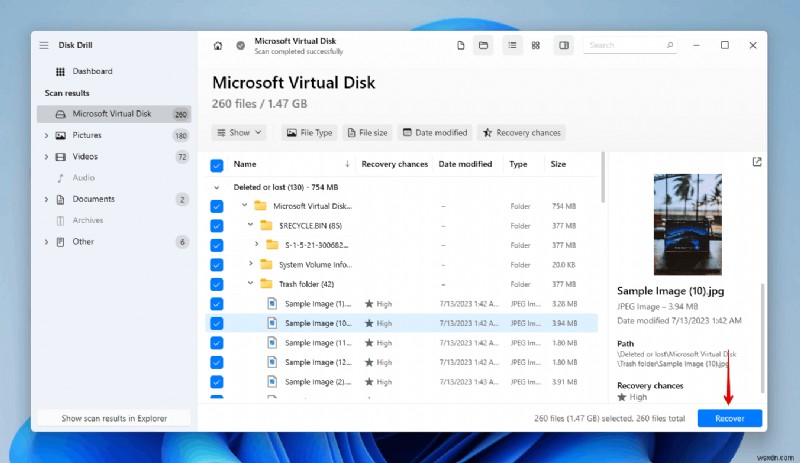The height and width of the screenshot is (463, 800).
Task: Click the Videos film icon
Action: 60,157
